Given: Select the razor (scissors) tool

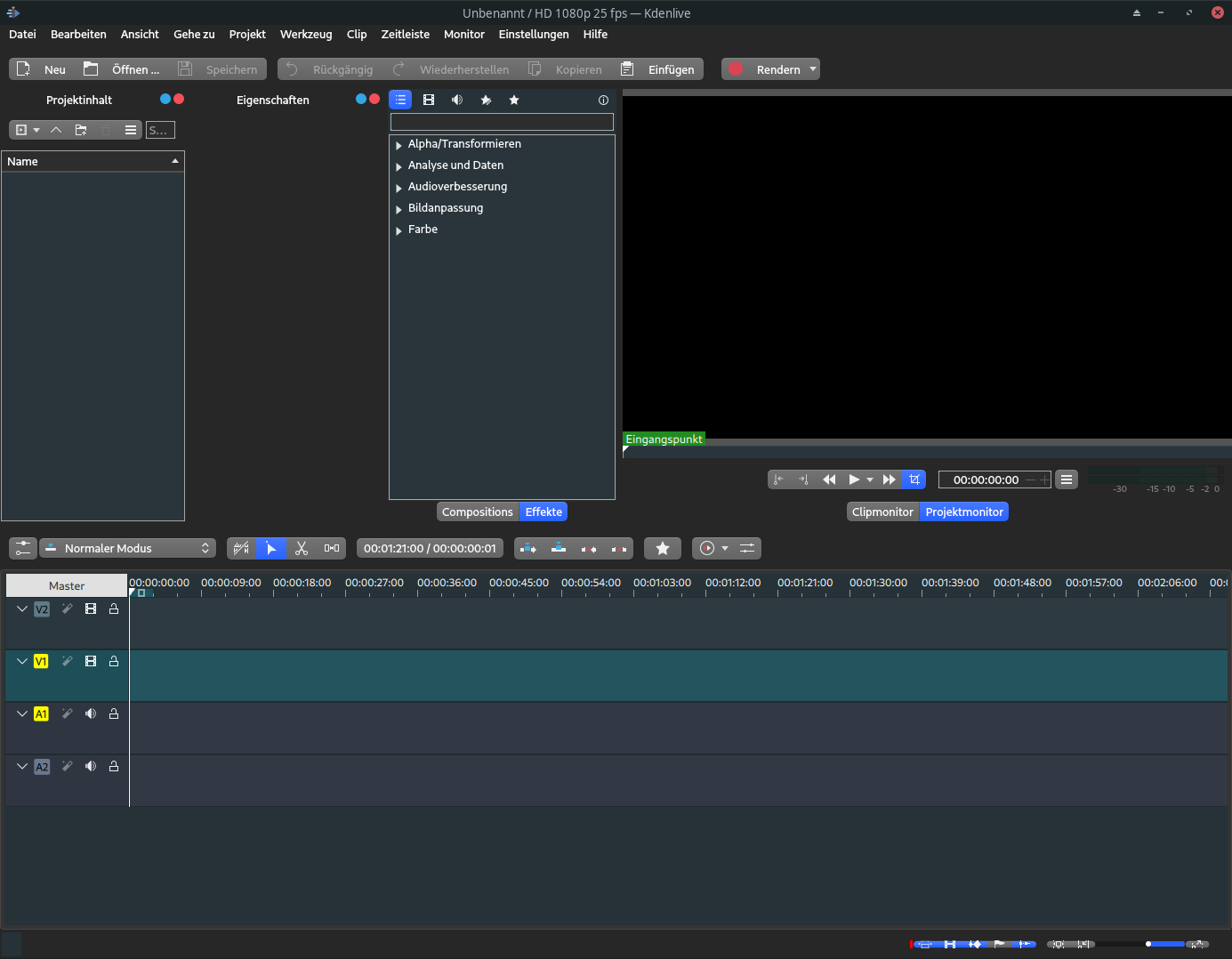Looking at the screenshot, I should click(302, 549).
